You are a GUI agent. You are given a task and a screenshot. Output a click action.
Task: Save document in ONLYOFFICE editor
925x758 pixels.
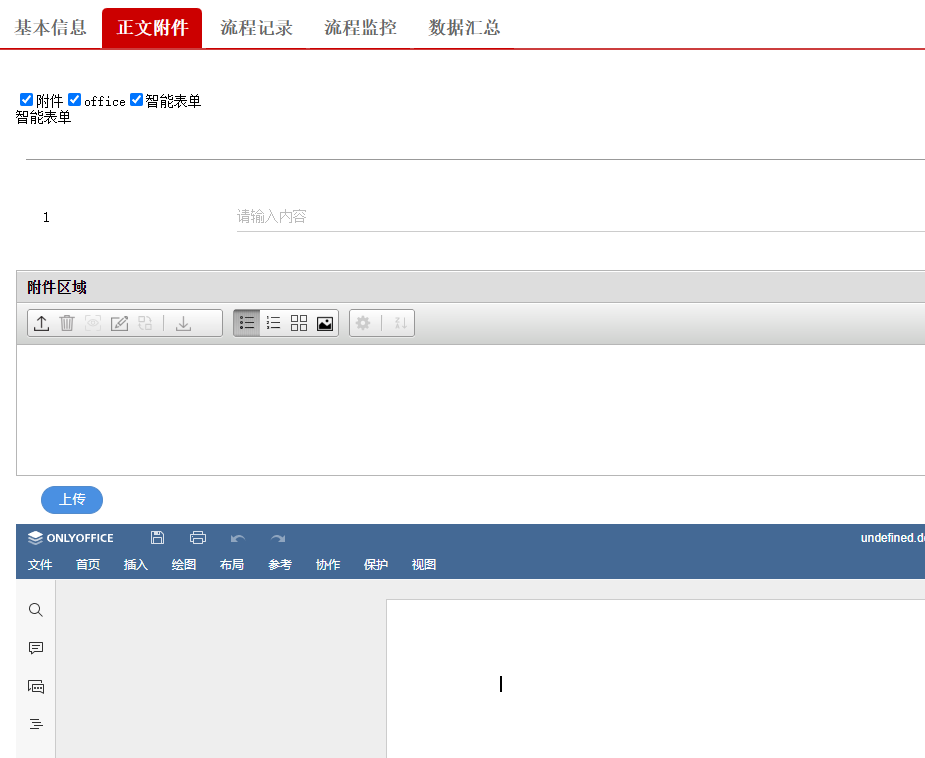click(158, 538)
